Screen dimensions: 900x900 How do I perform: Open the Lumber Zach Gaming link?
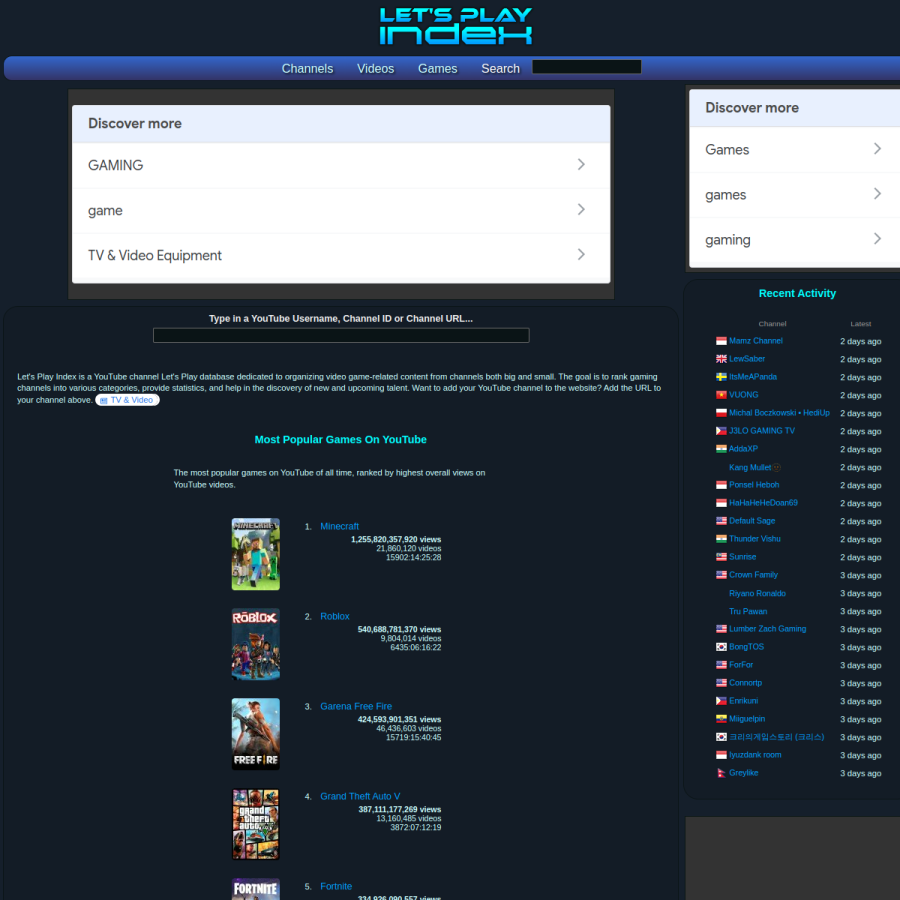click(767, 629)
